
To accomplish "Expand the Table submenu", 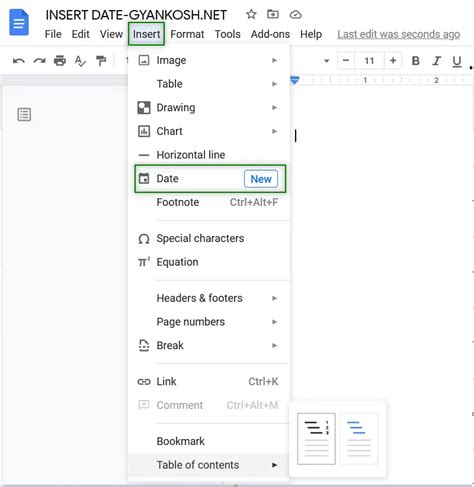I will pyautogui.click(x=209, y=84).
